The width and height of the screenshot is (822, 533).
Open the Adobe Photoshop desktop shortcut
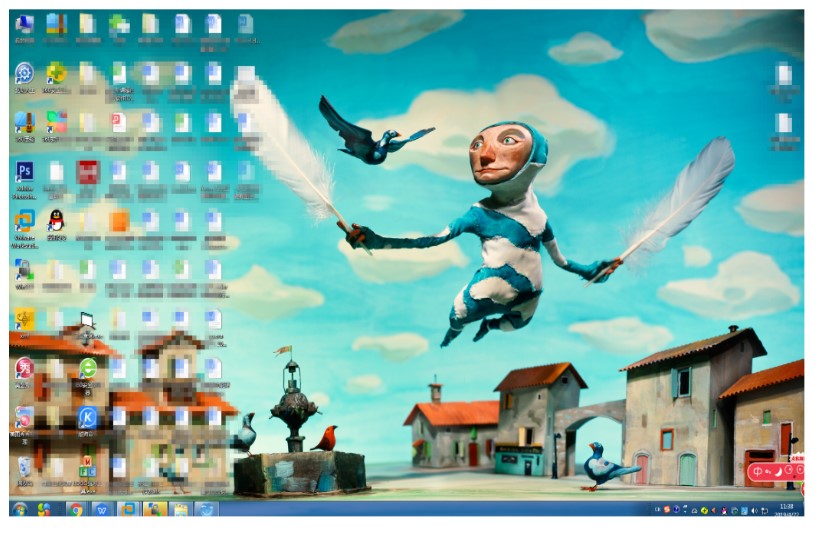click(x=25, y=179)
